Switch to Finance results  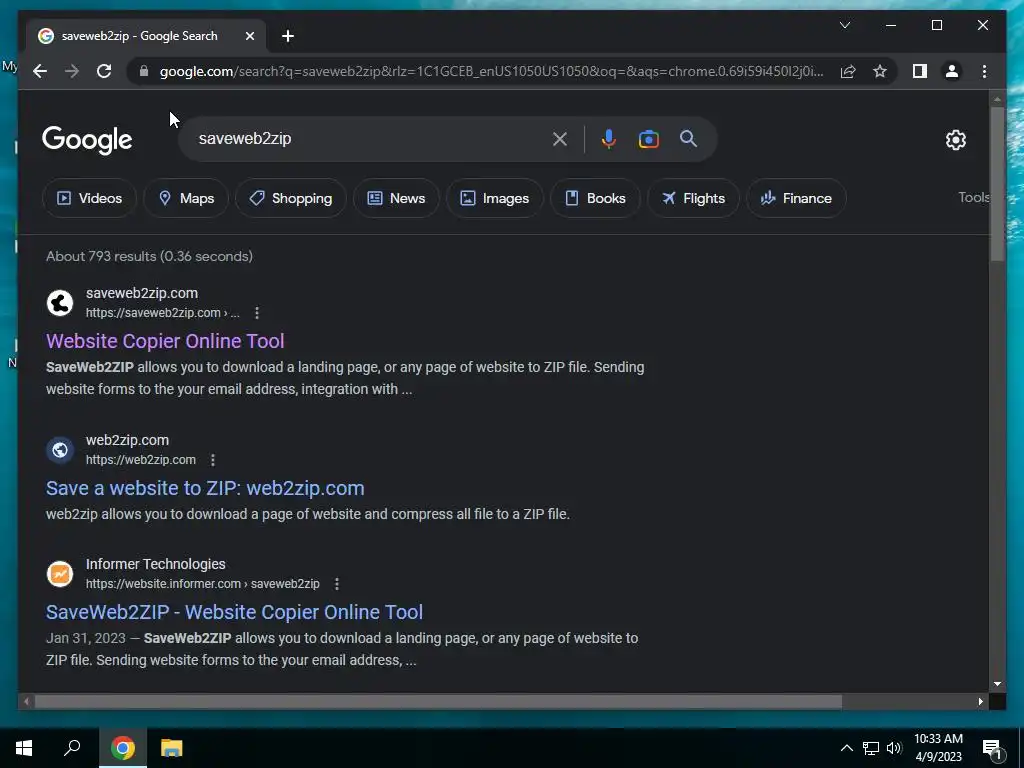pos(796,199)
